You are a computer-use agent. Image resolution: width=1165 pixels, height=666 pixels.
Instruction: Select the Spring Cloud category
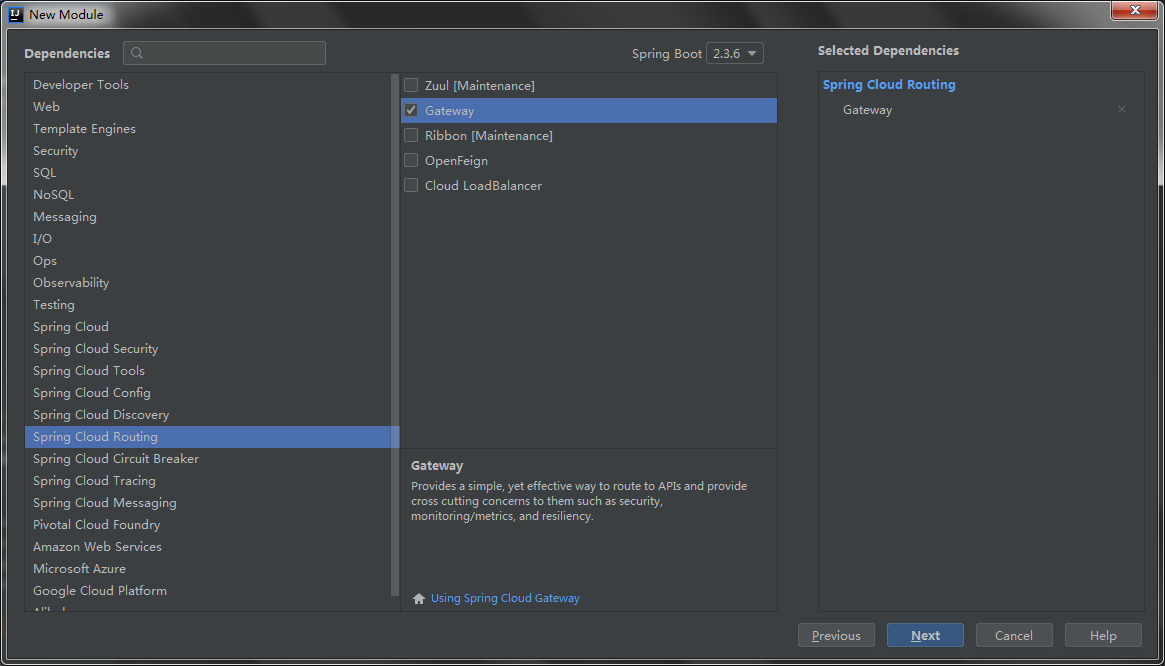point(208,326)
